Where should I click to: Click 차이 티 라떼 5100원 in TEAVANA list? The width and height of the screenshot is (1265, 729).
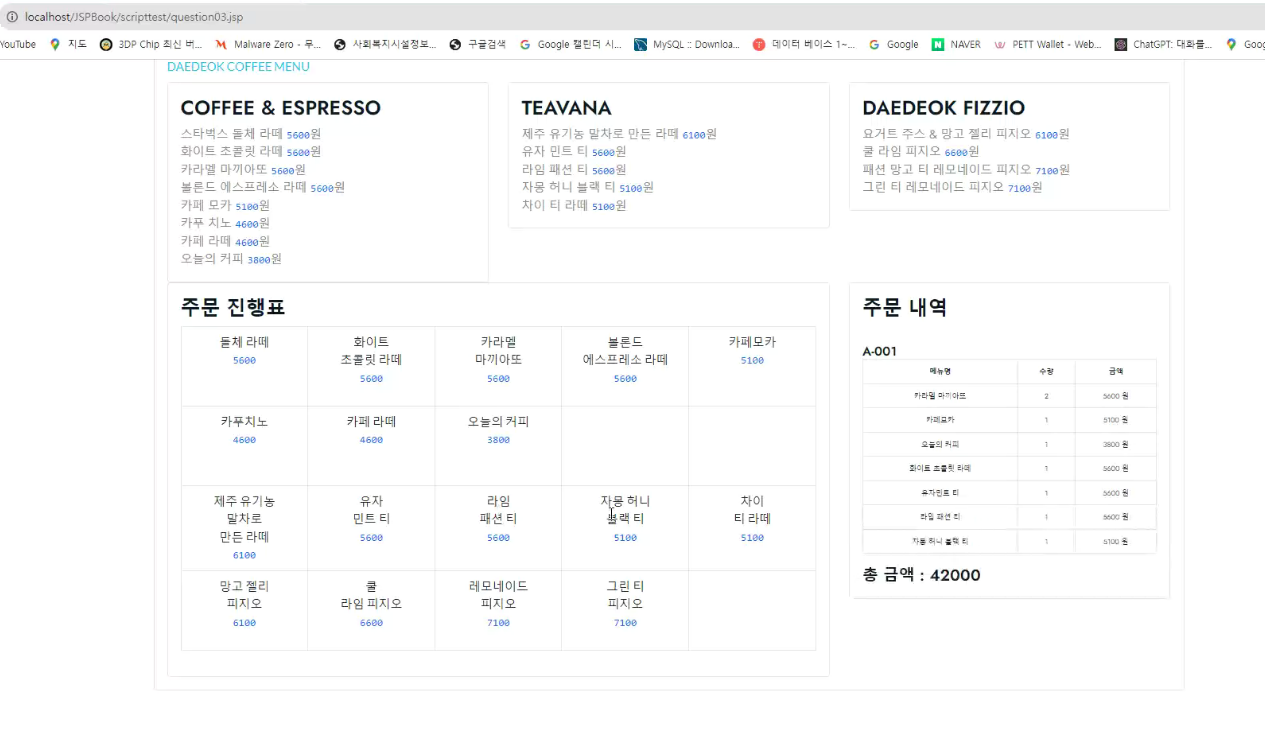click(x=574, y=205)
